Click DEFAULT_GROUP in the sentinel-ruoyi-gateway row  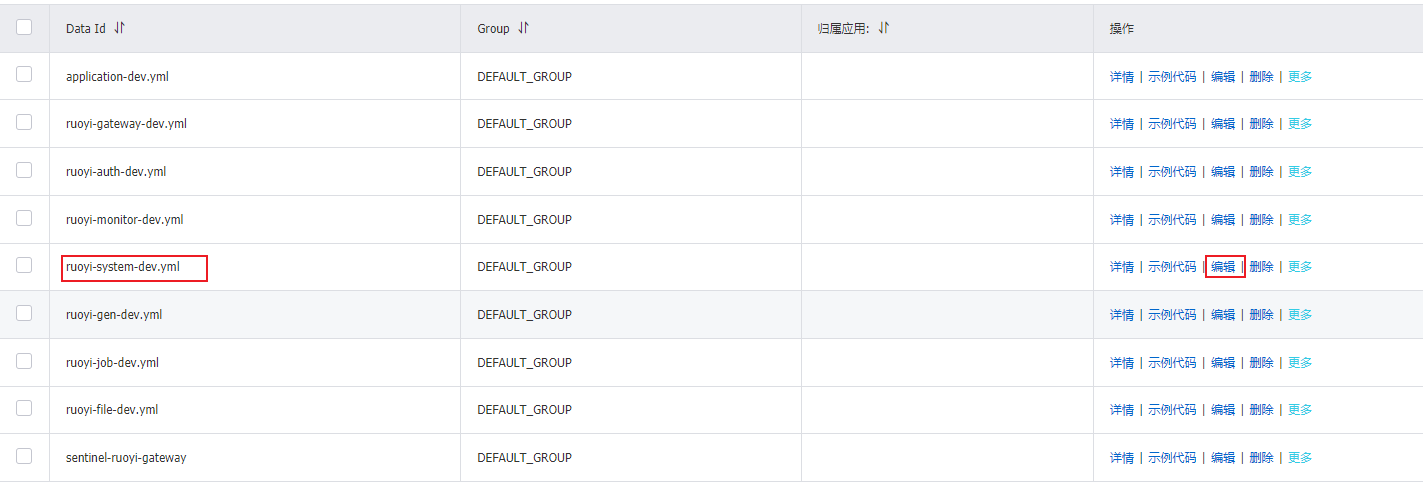[524, 458]
